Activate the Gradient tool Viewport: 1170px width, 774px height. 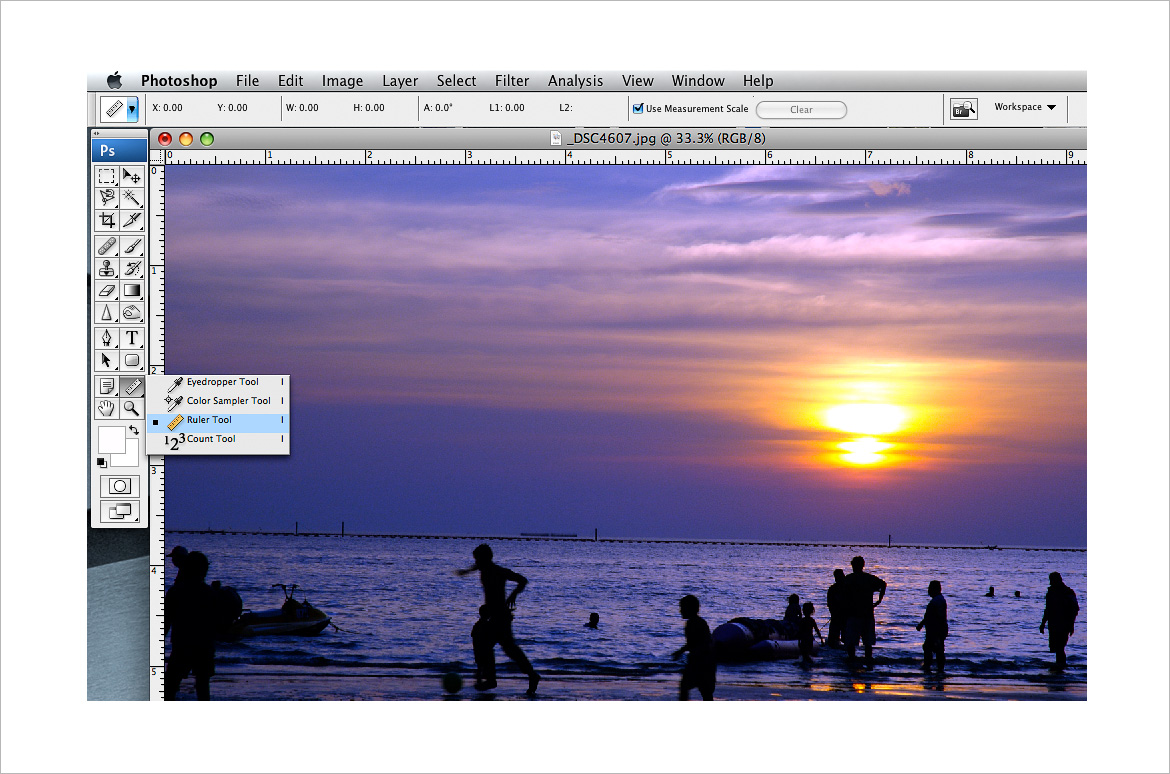click(x=132, y=291)
